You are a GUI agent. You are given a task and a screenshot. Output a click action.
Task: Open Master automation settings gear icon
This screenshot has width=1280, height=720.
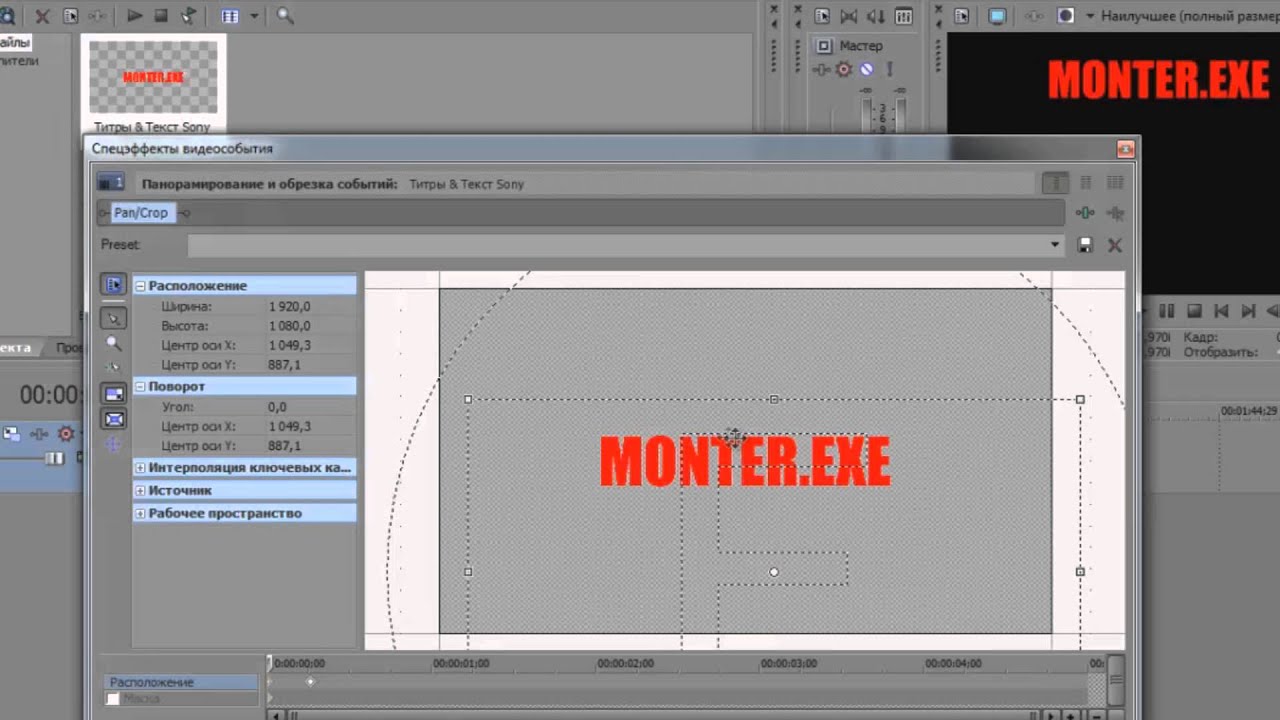tap(844, 69)
